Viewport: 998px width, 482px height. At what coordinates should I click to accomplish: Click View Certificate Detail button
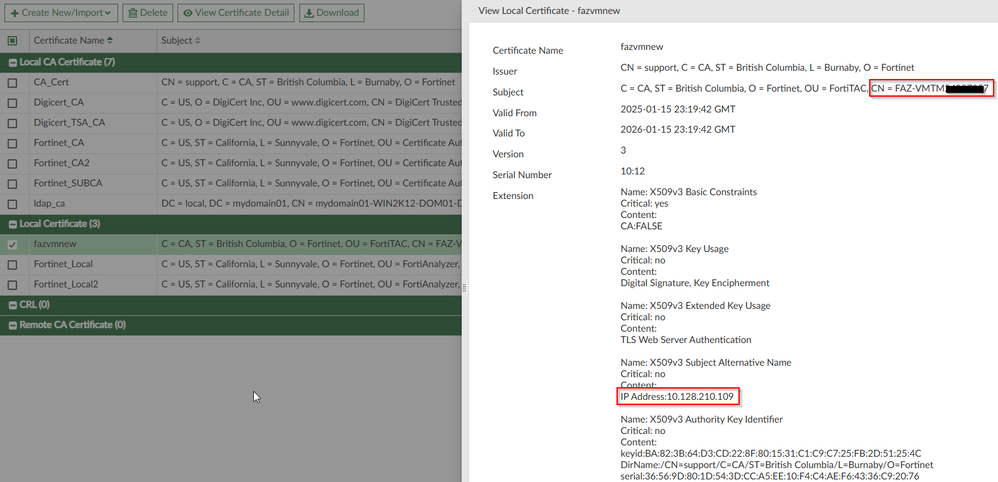tap(236, 12)
